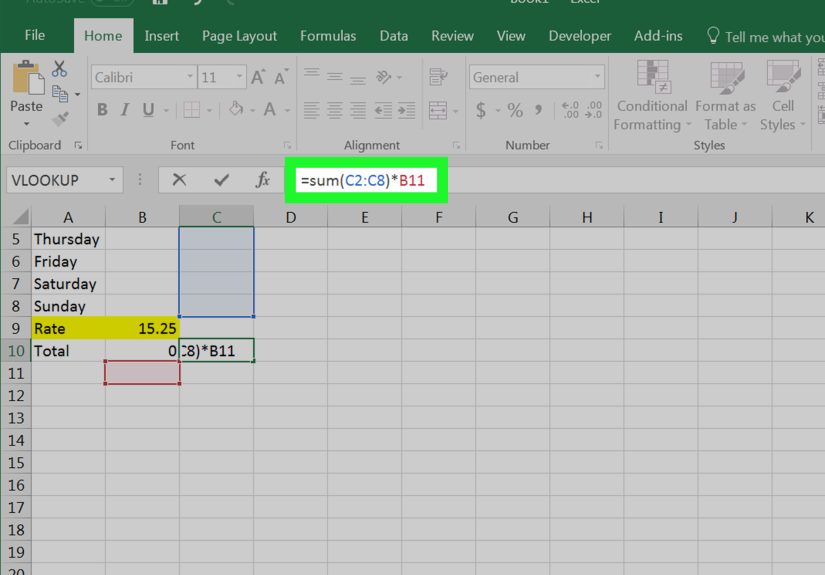This screenshot has height=575, width=825.
Task: Select row 10 header
Action: 16,351
